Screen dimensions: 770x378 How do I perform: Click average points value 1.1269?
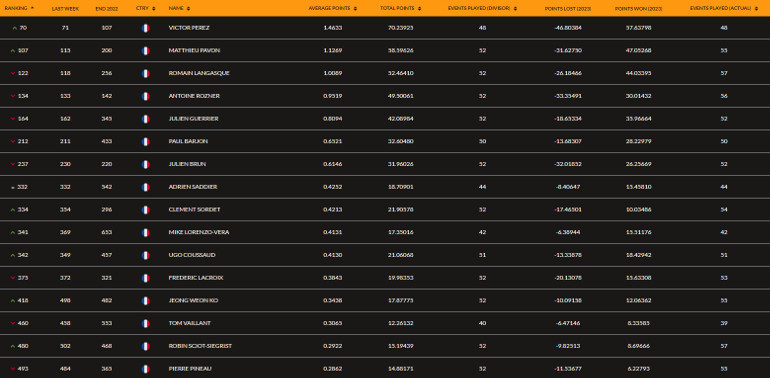[x=332, y=51]
